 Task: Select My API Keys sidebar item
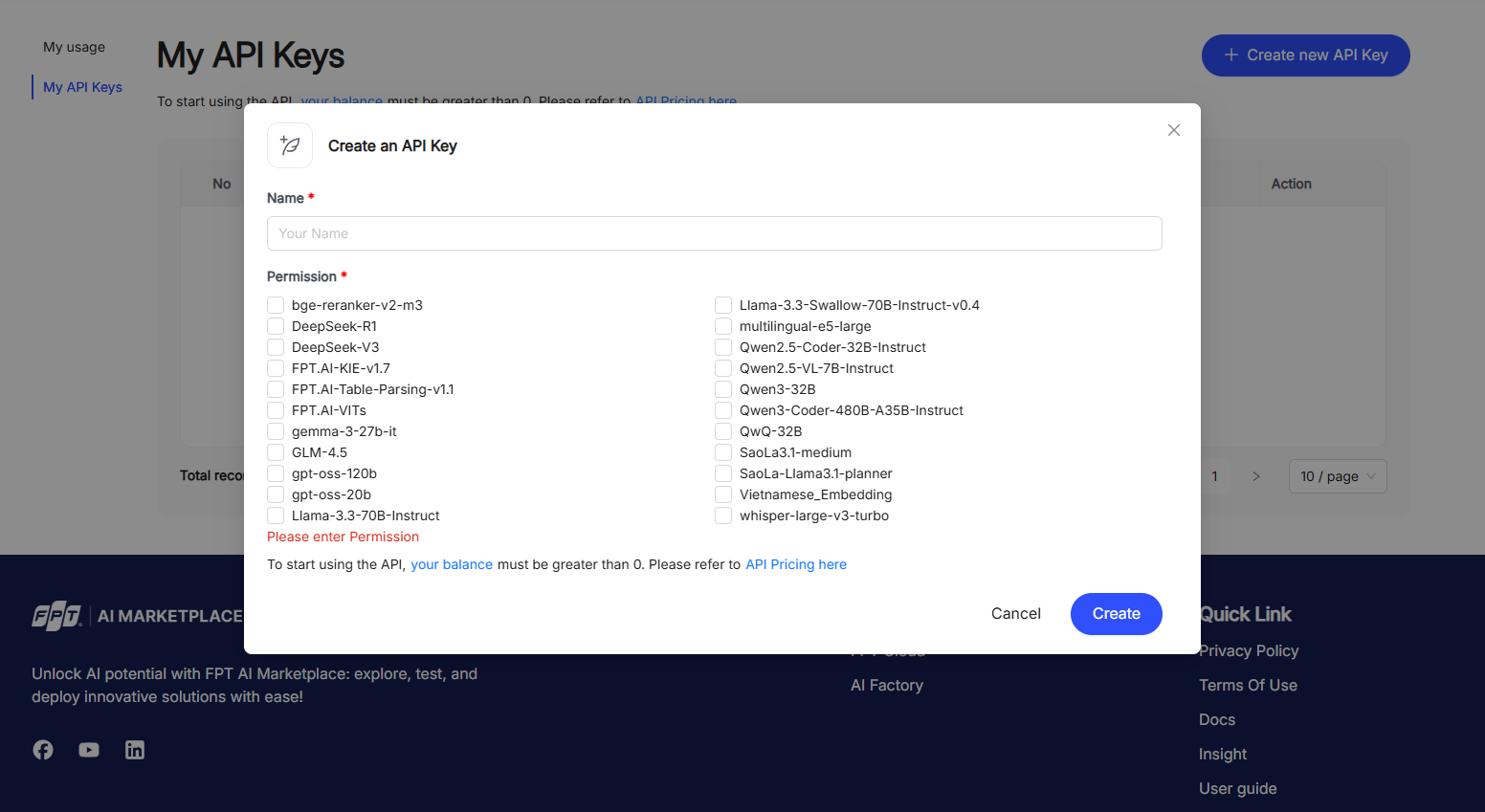click(x=82, y=87)
